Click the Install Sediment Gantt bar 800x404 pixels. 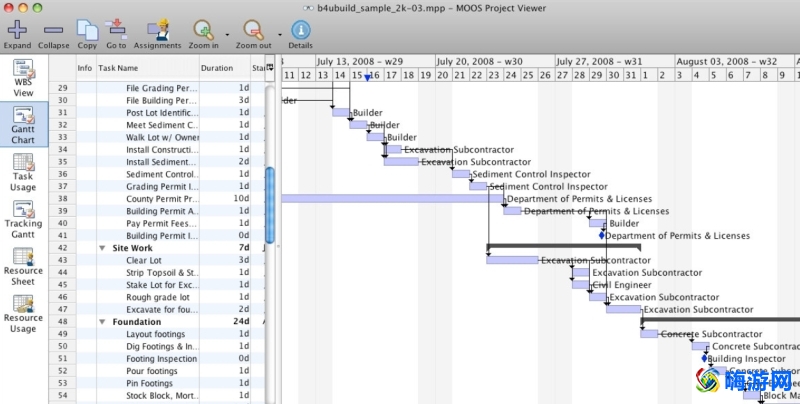pyautogui.click(x=401, y=162)
